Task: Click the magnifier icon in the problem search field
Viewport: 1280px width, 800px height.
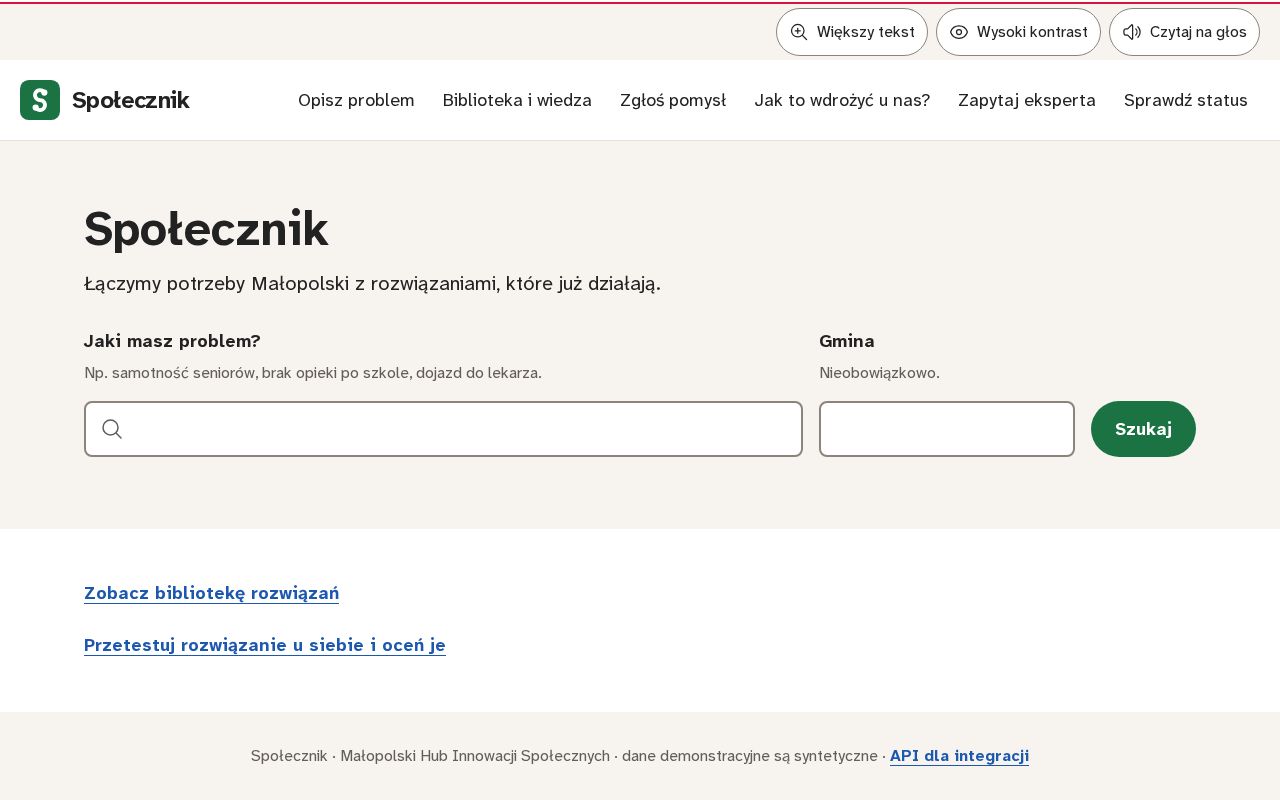Action: [x=112, y=429]
